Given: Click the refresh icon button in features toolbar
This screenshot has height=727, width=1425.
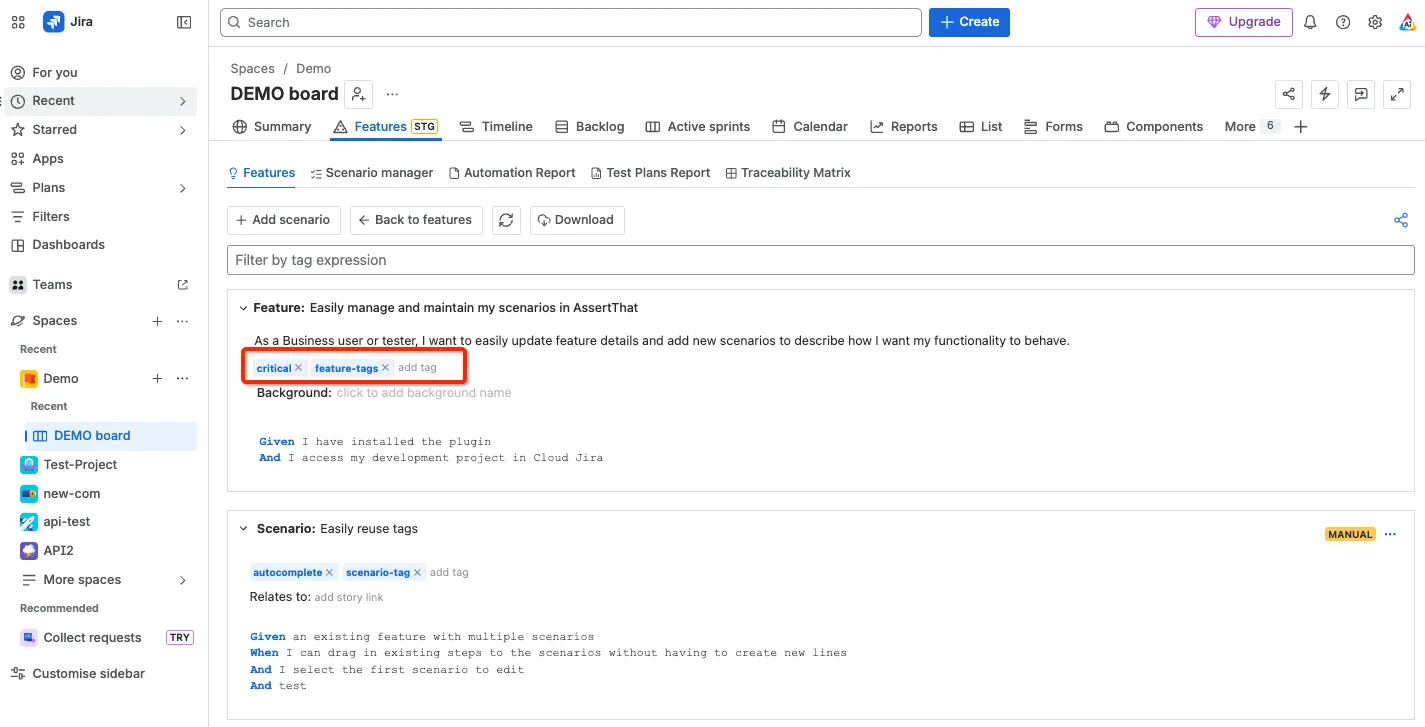Looking at the screenshot, I should 506,220.
